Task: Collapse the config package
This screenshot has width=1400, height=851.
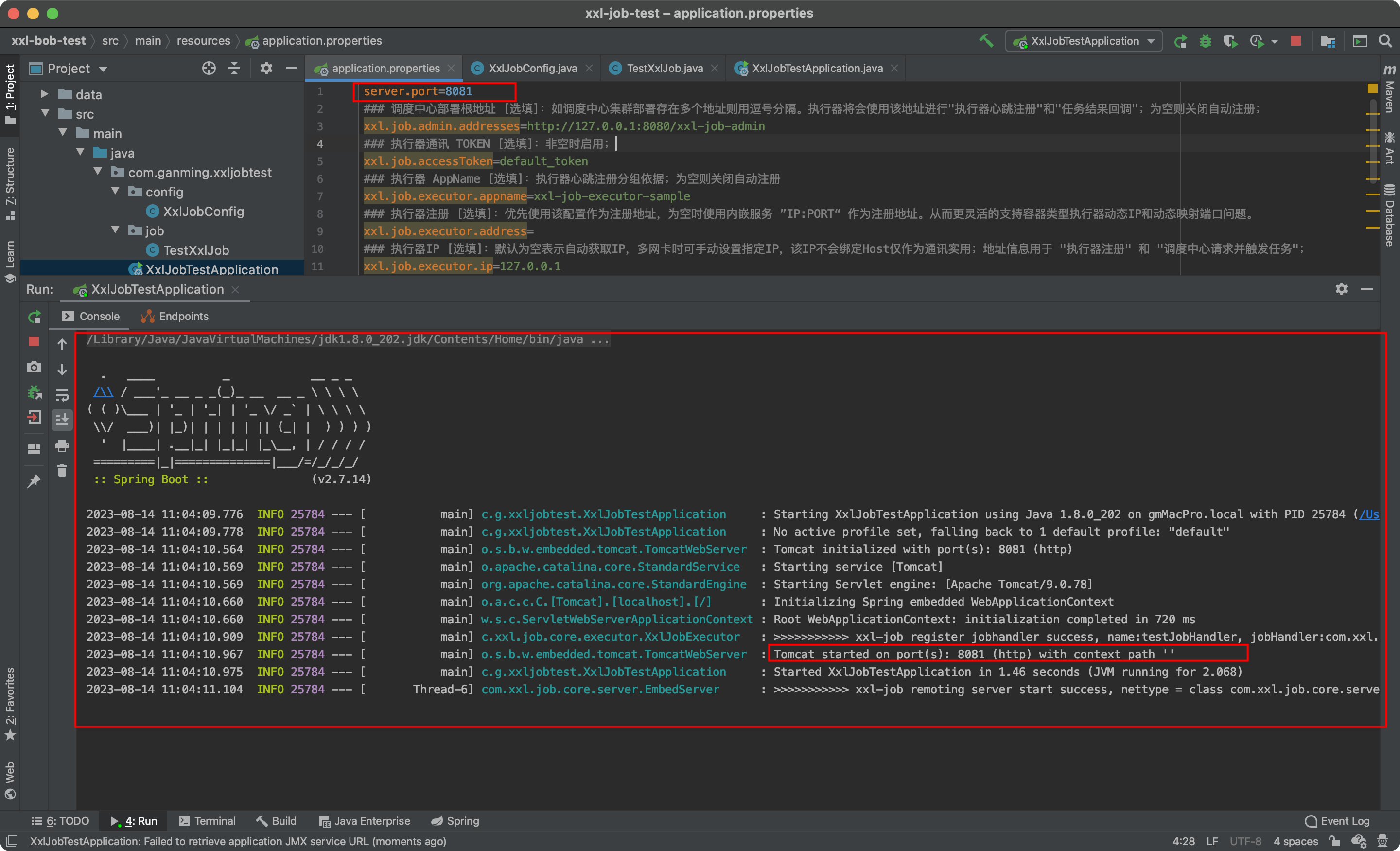Action: point(115,191)
